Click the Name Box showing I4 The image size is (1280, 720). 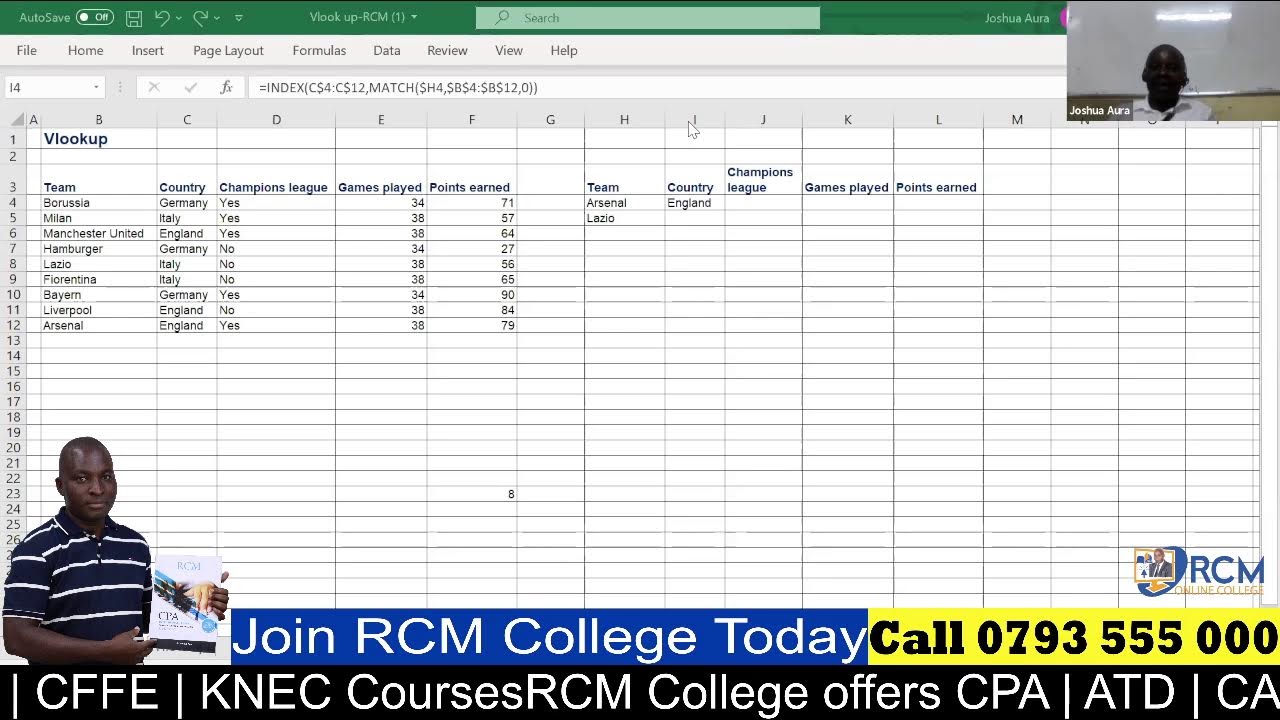(47, 87)
